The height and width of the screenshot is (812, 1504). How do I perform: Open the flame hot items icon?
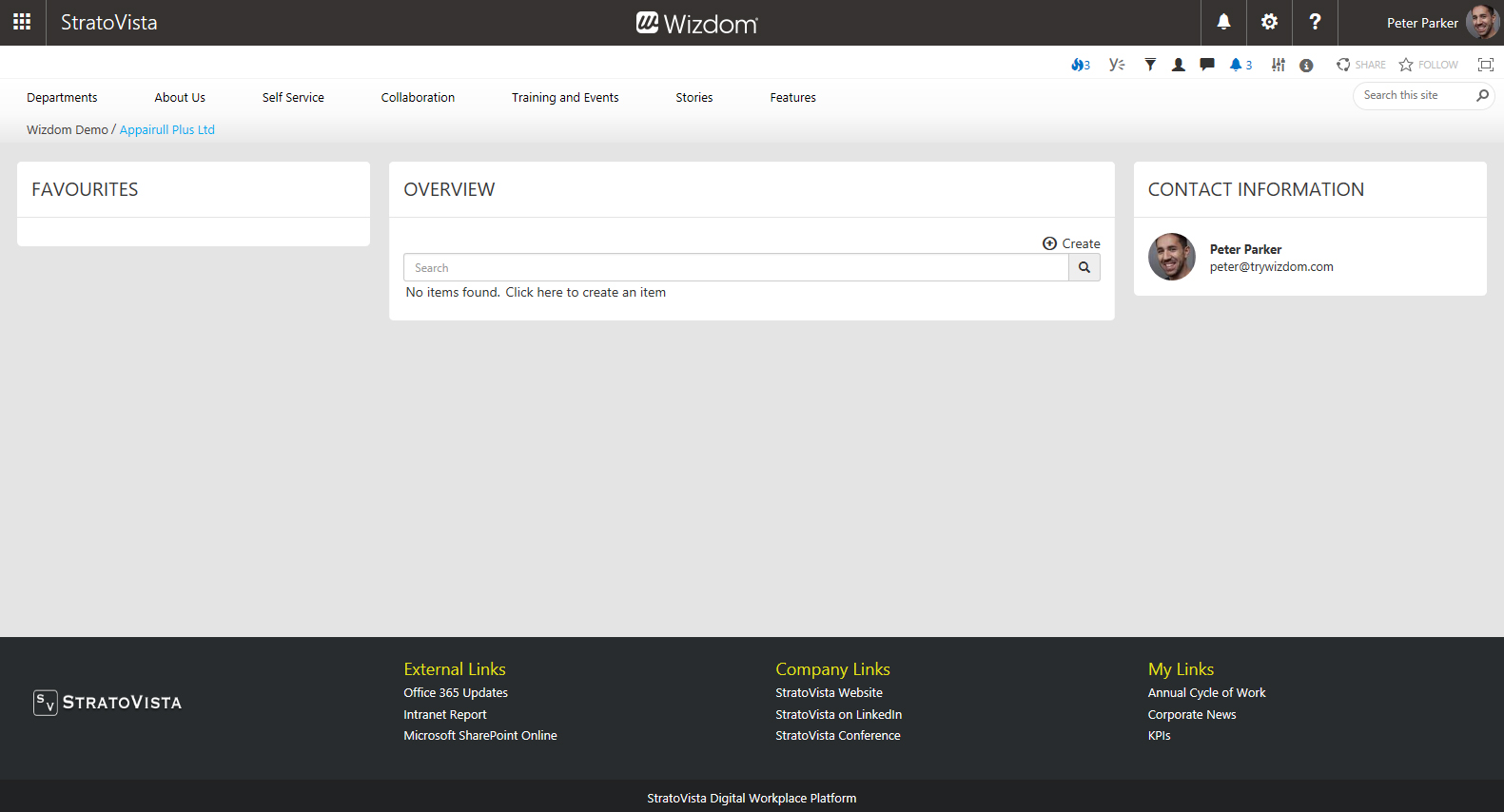[1080, 65]
